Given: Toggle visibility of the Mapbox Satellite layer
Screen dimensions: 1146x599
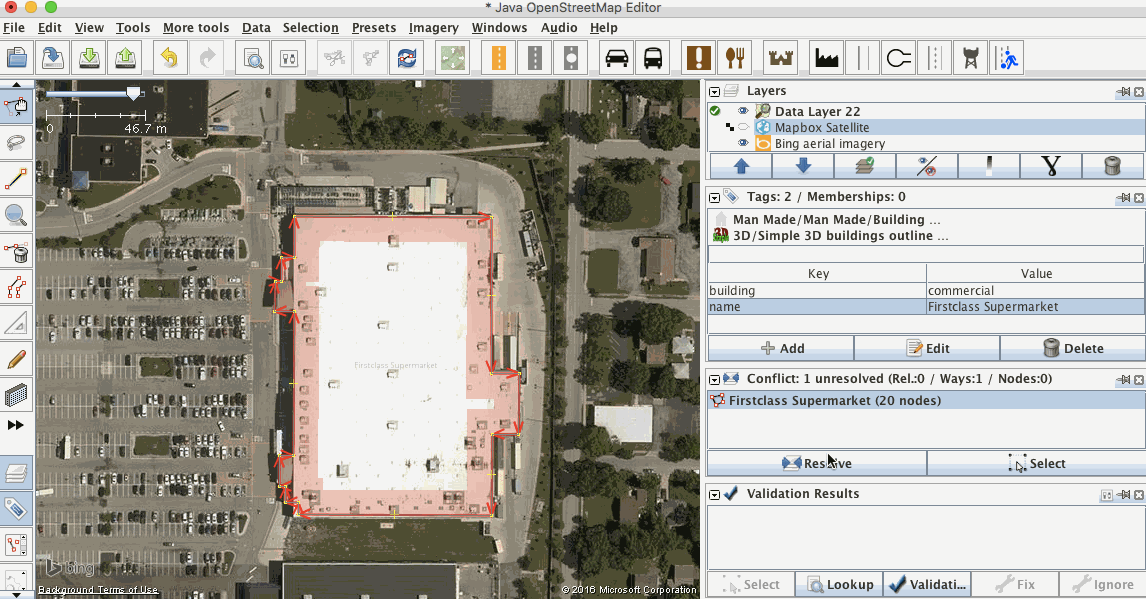Looking at the screenshot, I should tap(743, 127).
